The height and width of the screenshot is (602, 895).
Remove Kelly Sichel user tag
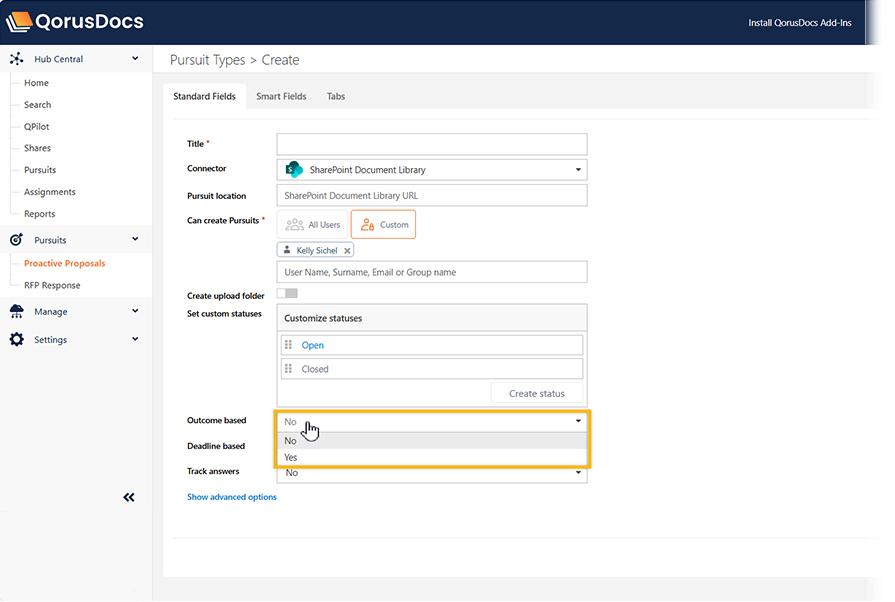coord(347,251)
